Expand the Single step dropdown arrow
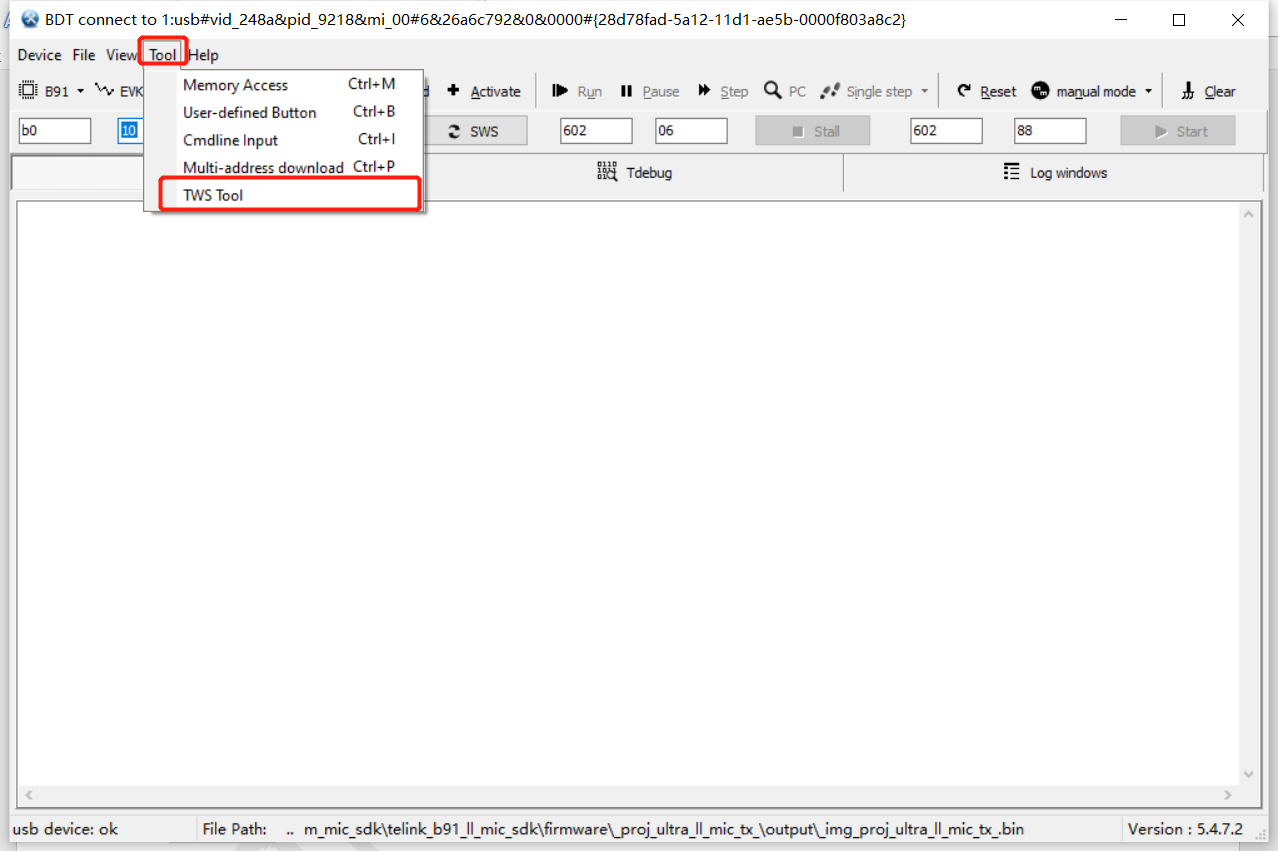Image resolution: width=1278 pixels, height=851 pixels. (925, 91)
